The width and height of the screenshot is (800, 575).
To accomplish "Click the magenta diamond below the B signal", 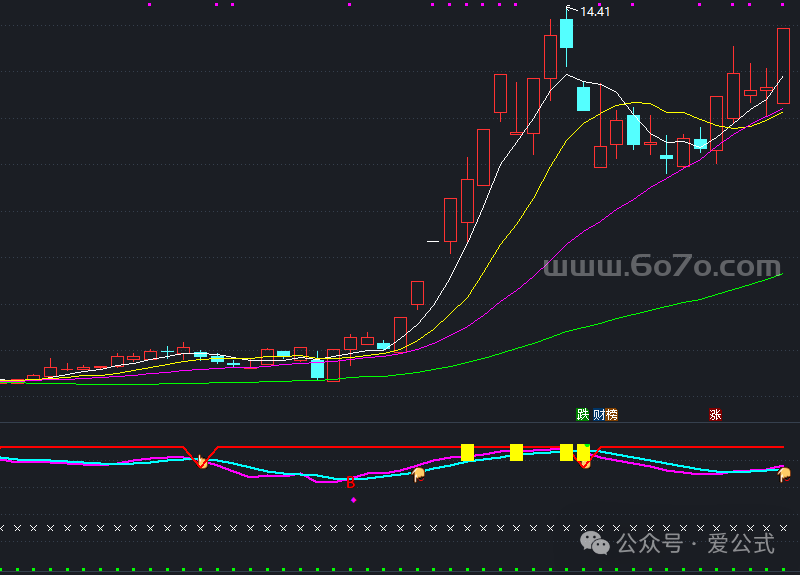I will 354,498.
